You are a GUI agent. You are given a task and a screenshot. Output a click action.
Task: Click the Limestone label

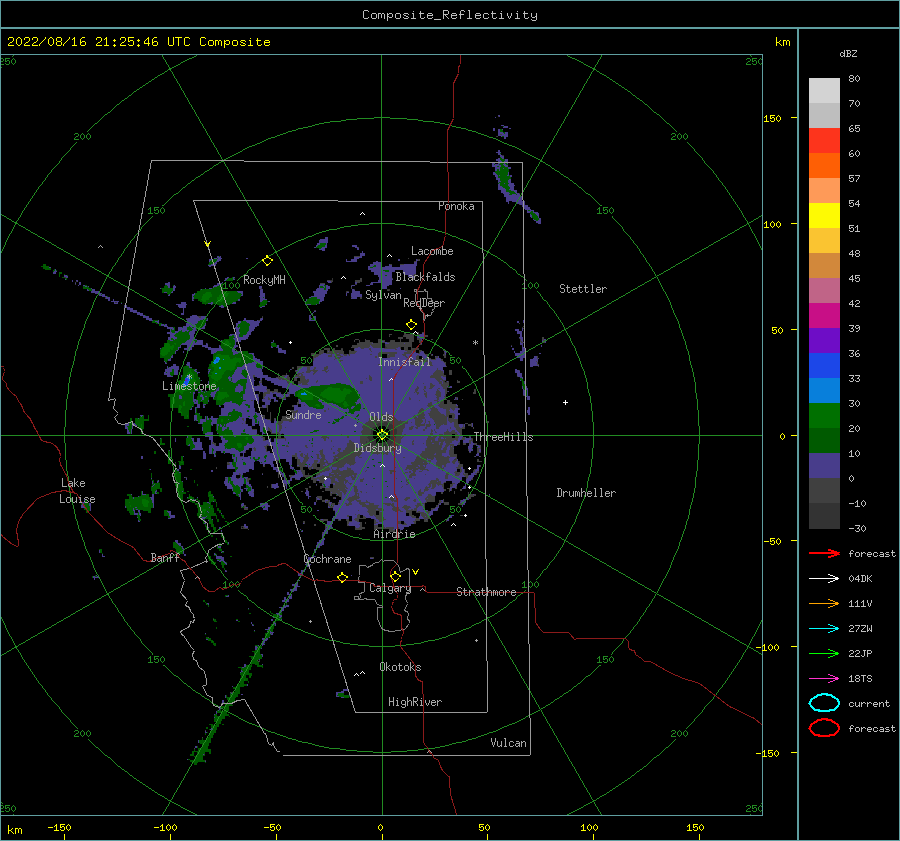189,386
